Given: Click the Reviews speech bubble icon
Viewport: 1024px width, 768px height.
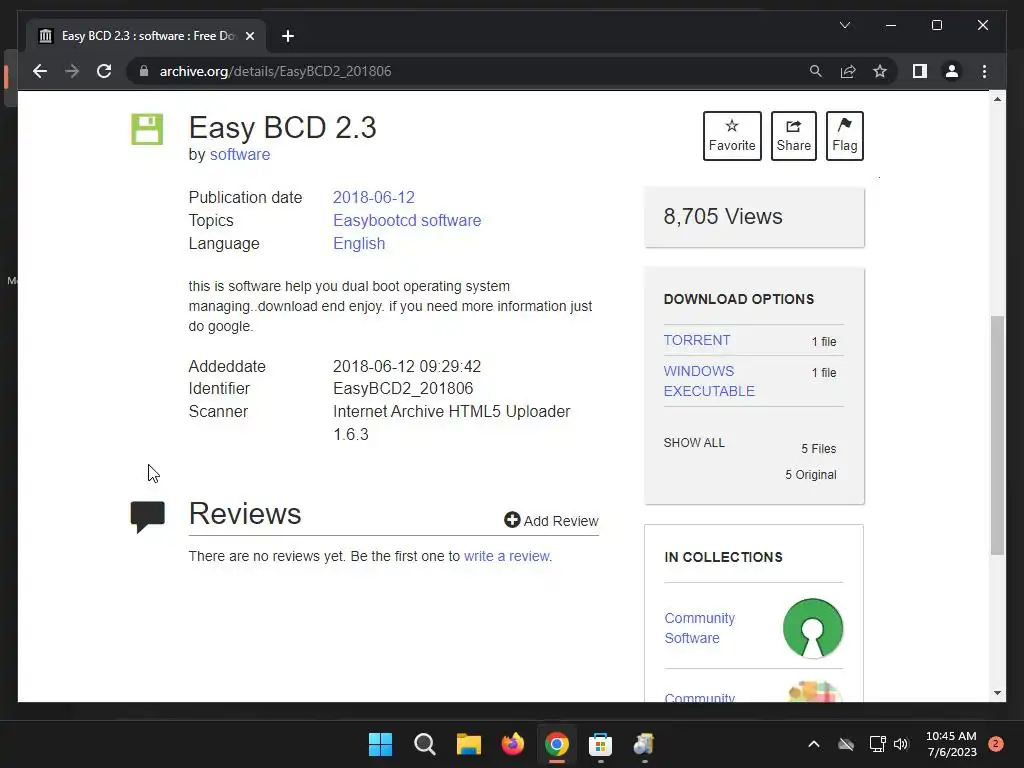Looking at the screenshot, I should pos(148,517).
